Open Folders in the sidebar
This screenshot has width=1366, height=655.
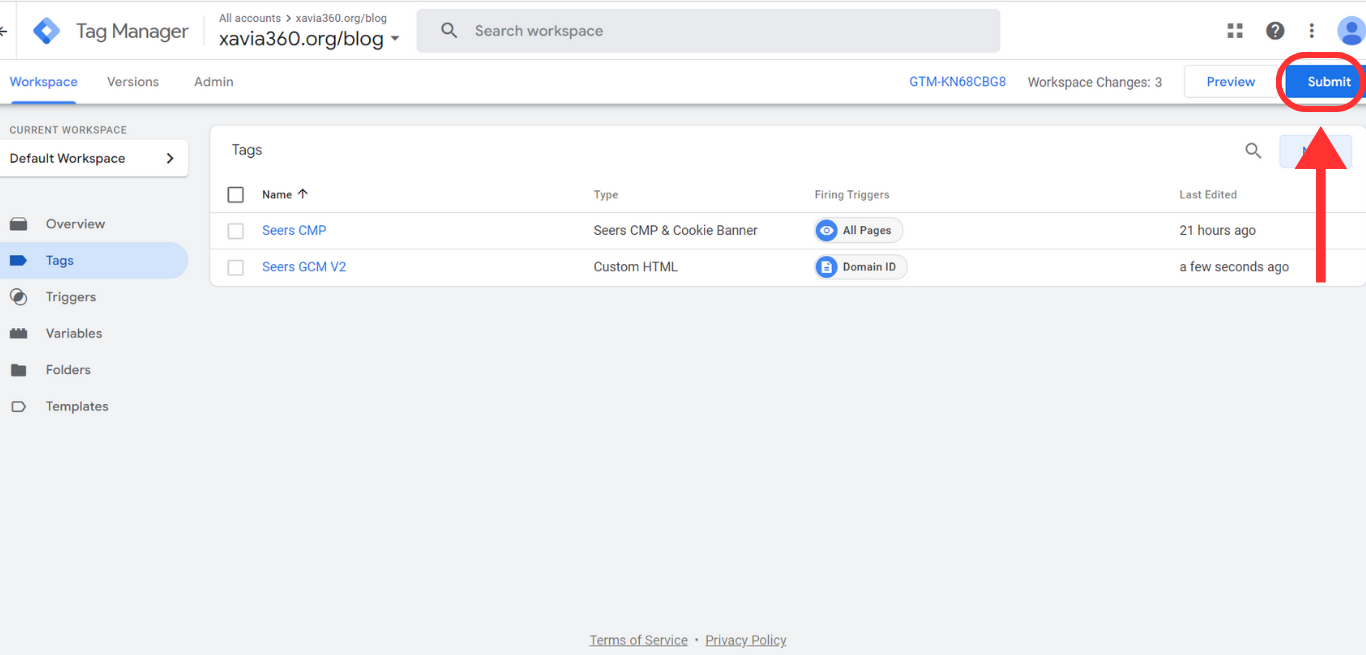pos(68,370)
